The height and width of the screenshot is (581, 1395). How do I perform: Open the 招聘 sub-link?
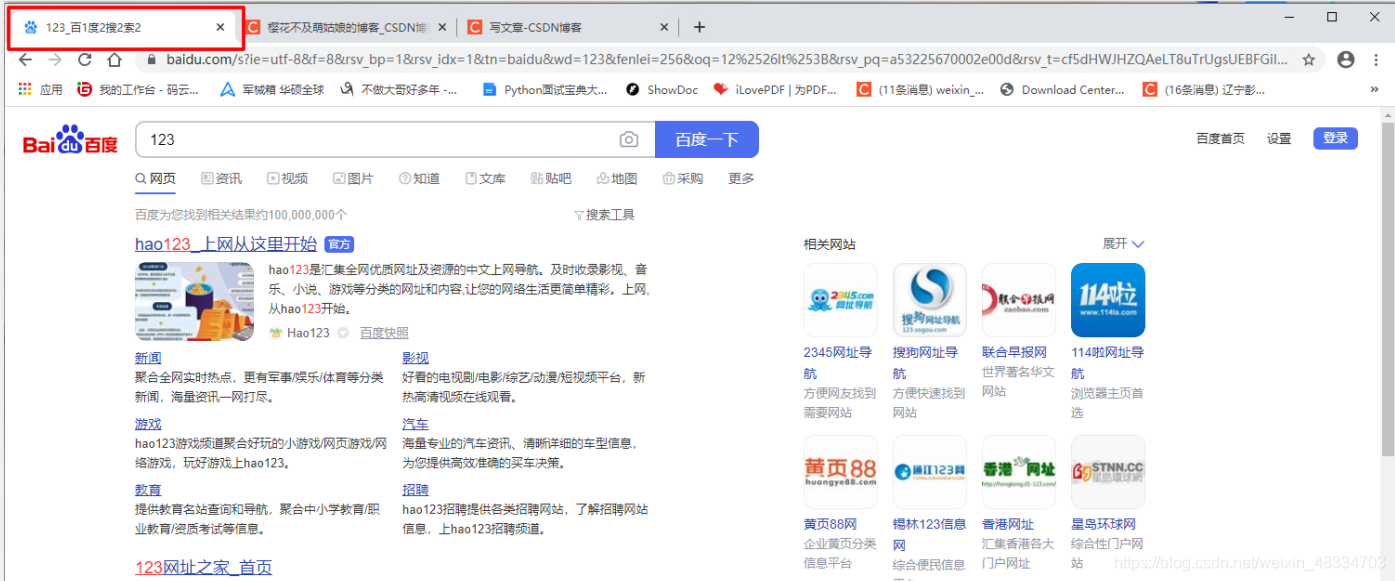415,490
